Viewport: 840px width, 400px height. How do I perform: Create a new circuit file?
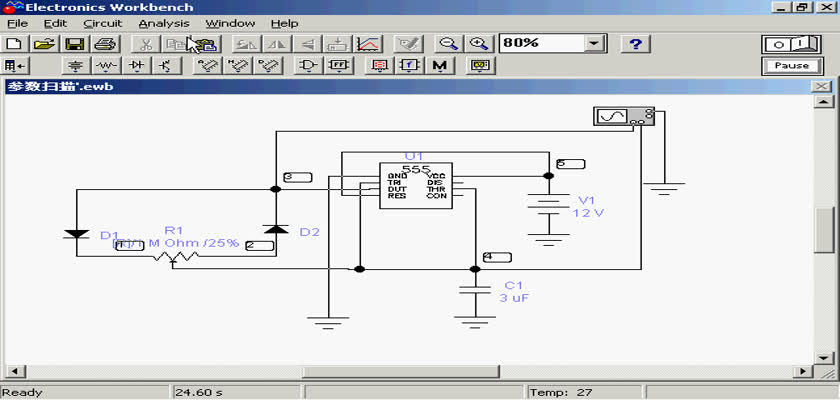16,43
